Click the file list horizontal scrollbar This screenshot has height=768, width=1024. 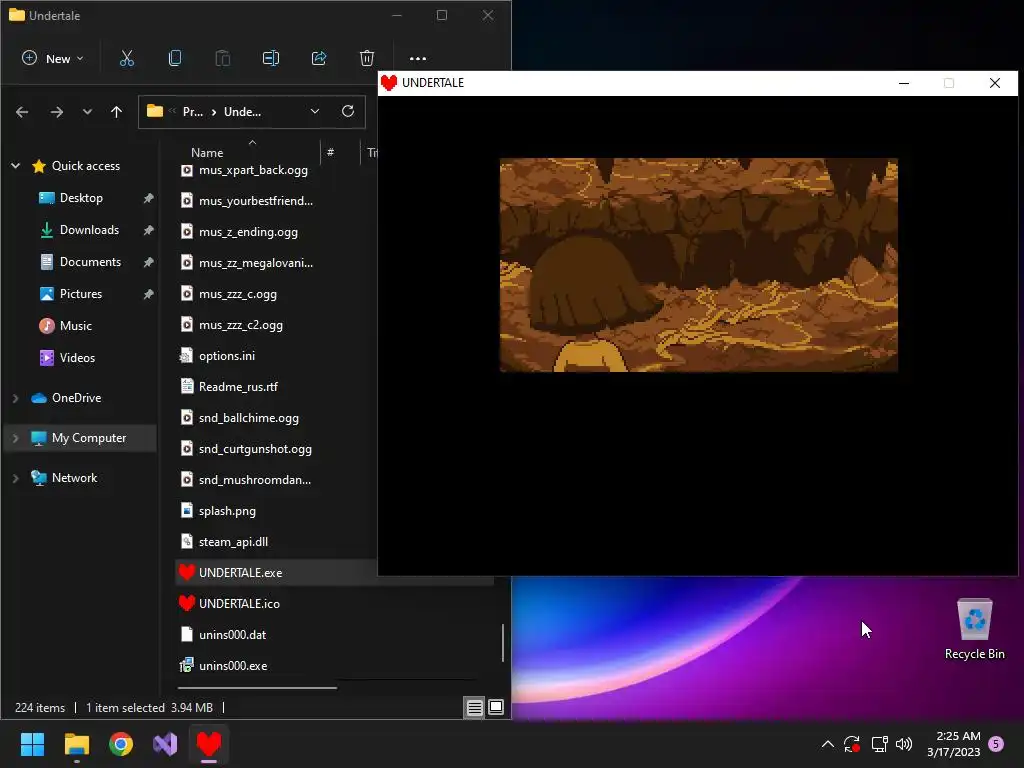point(257,688)
